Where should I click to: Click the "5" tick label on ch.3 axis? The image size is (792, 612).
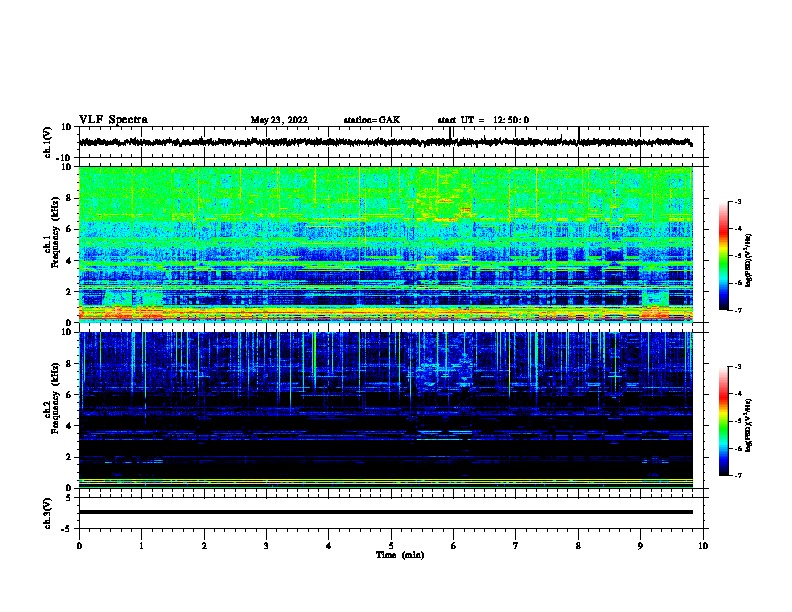69,498
